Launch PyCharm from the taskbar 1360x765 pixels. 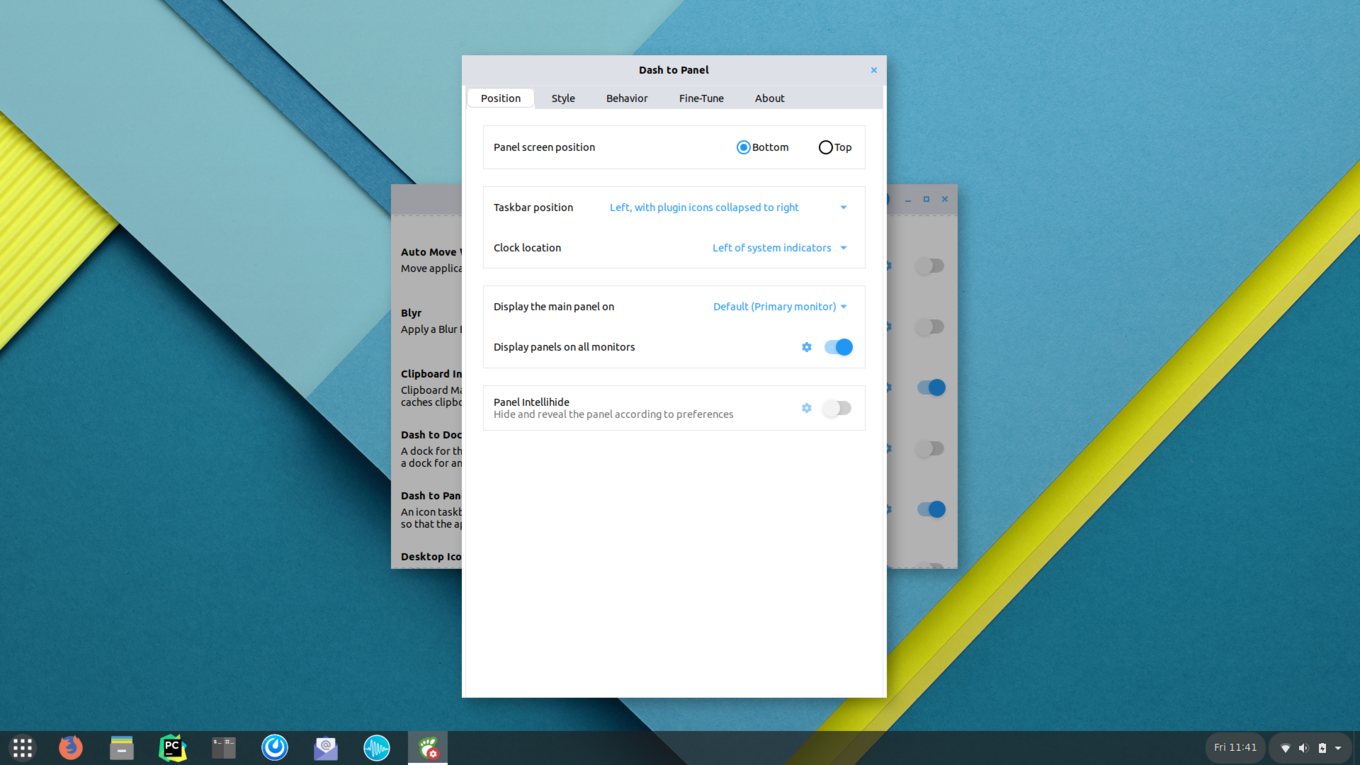click(x=173, y=747)
